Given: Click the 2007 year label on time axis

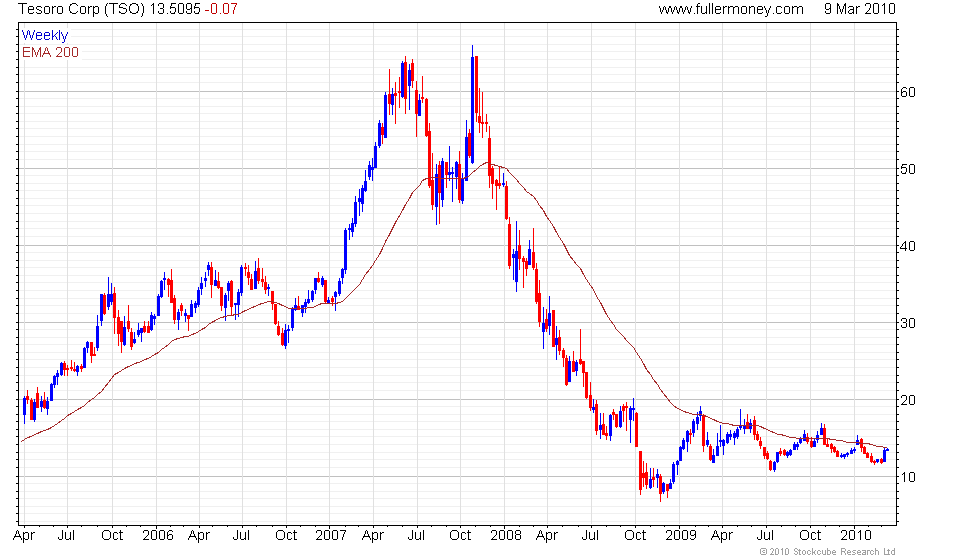Looking at the screenshot, I should coord(331,535).
